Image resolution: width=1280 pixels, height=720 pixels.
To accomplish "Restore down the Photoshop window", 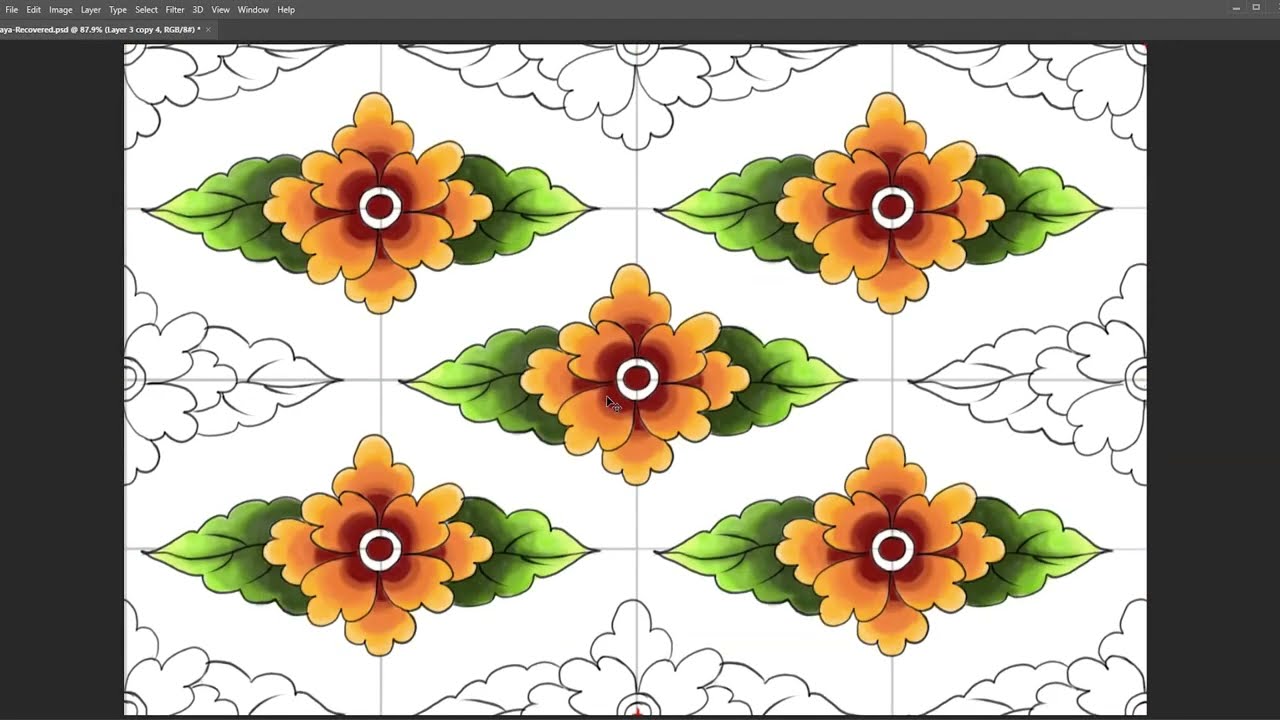I will [x=1256, y=8].
